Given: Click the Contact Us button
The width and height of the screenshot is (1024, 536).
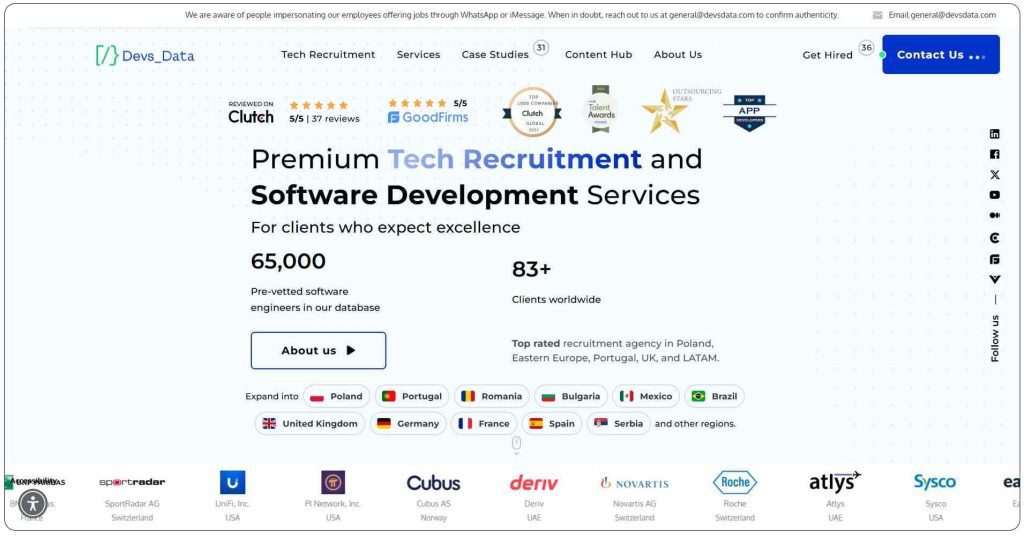Looking at the screenshot, I should (940, 54).
